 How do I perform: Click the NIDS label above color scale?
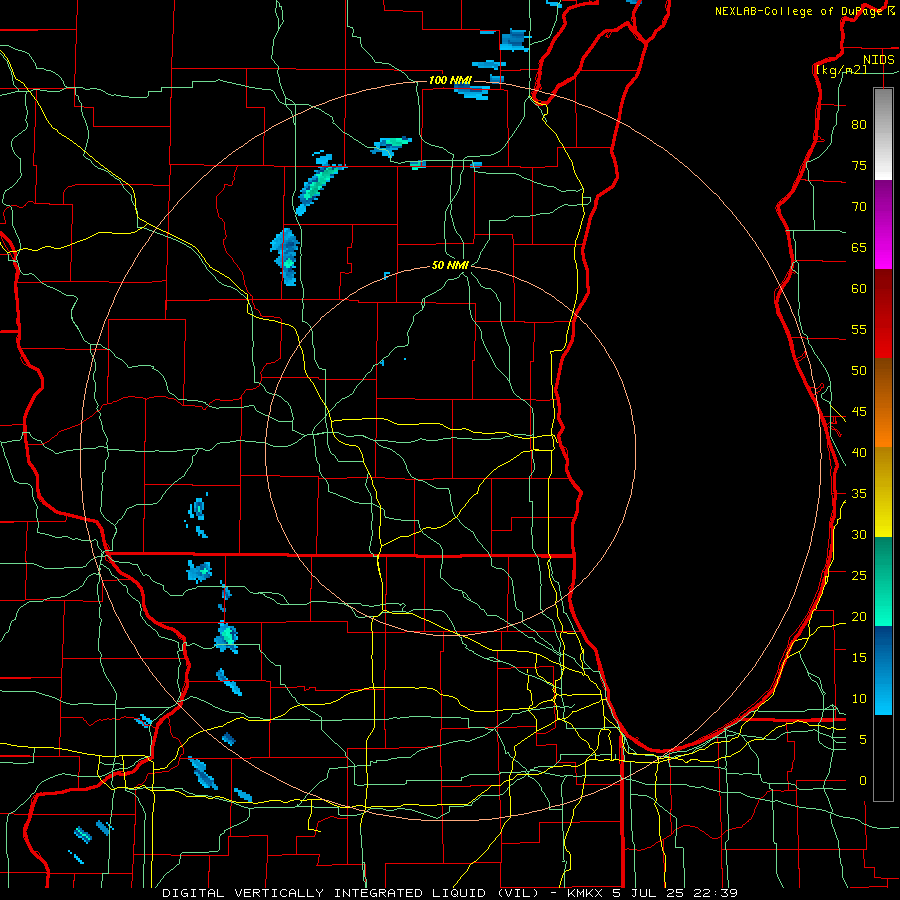point(879,60)
